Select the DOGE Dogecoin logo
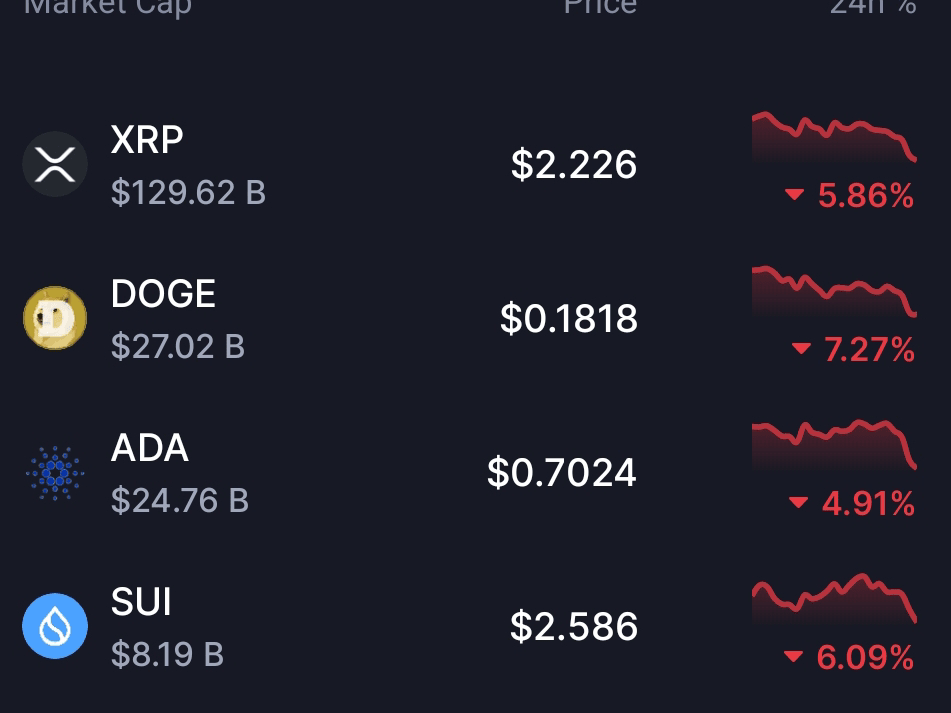Image resolution: width=951 pixels, height=713 pixels. 55,318
